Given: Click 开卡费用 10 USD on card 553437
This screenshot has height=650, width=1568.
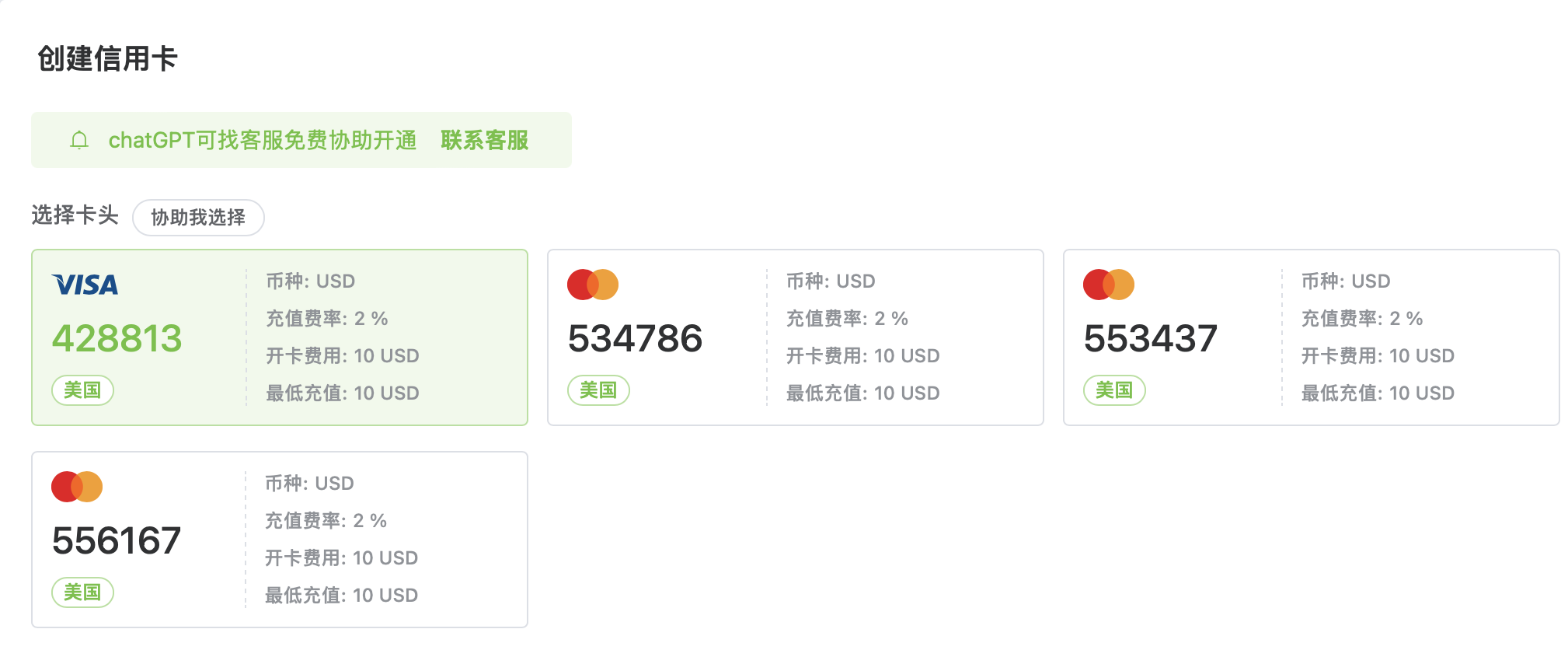Looking at the screenshot, I should tap(1377, 356).
